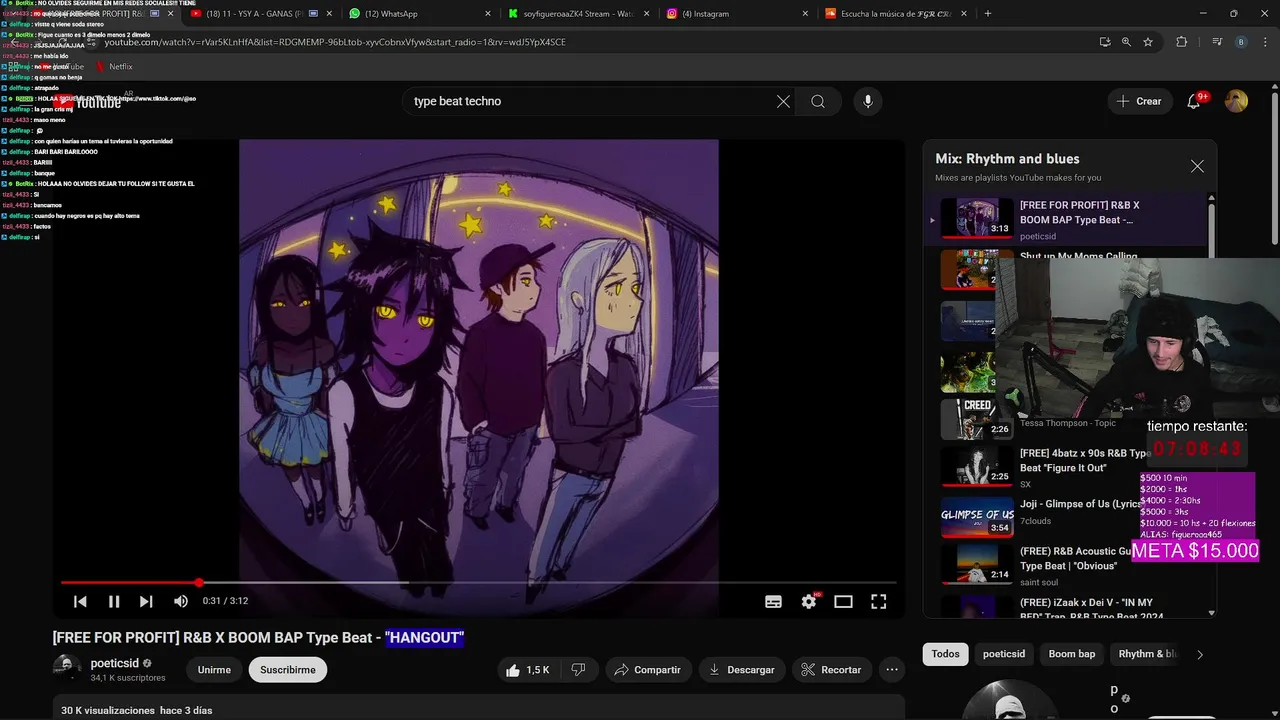Like the video showing 1,5 K
Image resolution: width=1280 pixels, height=720 pixels.
coord(528,670)
